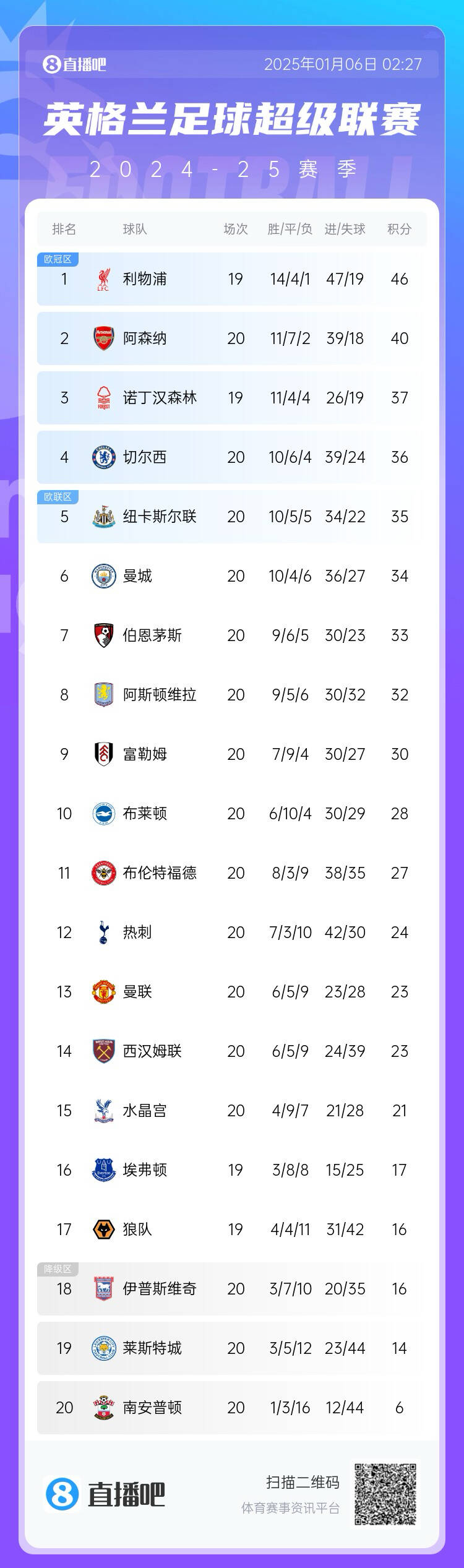
Task: Click the 欧冠区 zone label
Action: [x=58, y=259]
